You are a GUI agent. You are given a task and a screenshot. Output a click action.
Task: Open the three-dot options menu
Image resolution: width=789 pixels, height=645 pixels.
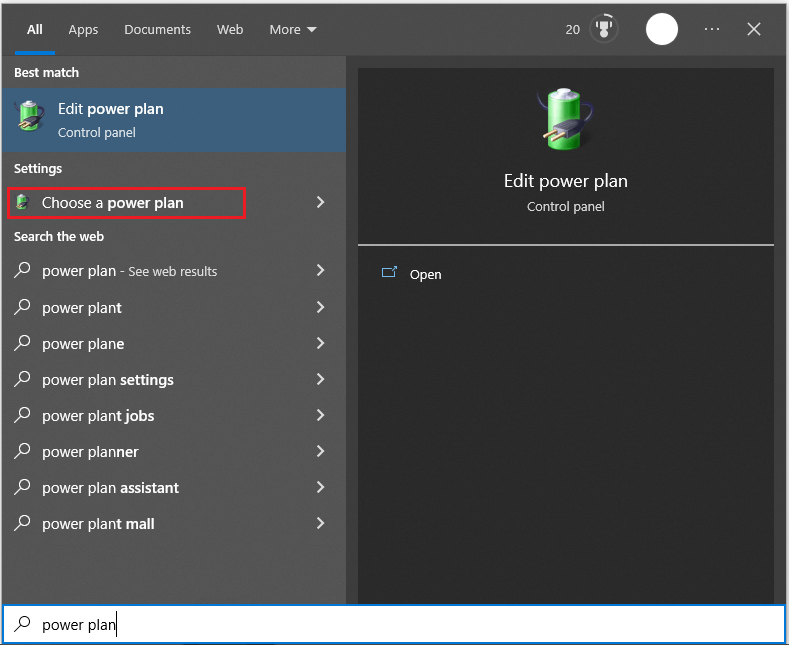coord(712,29)
